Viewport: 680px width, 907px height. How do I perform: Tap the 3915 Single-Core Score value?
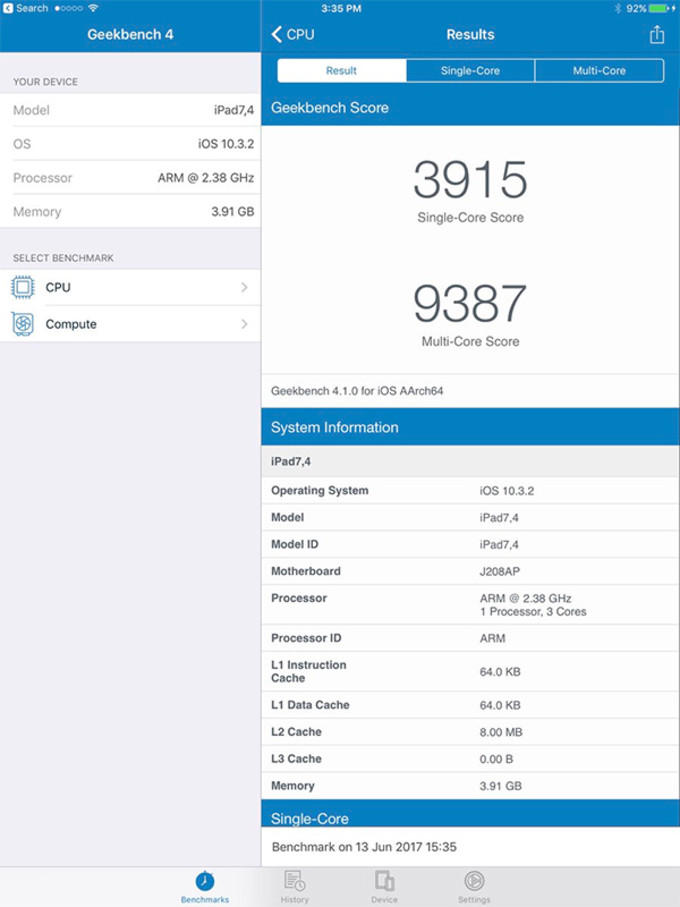[470, 180]
